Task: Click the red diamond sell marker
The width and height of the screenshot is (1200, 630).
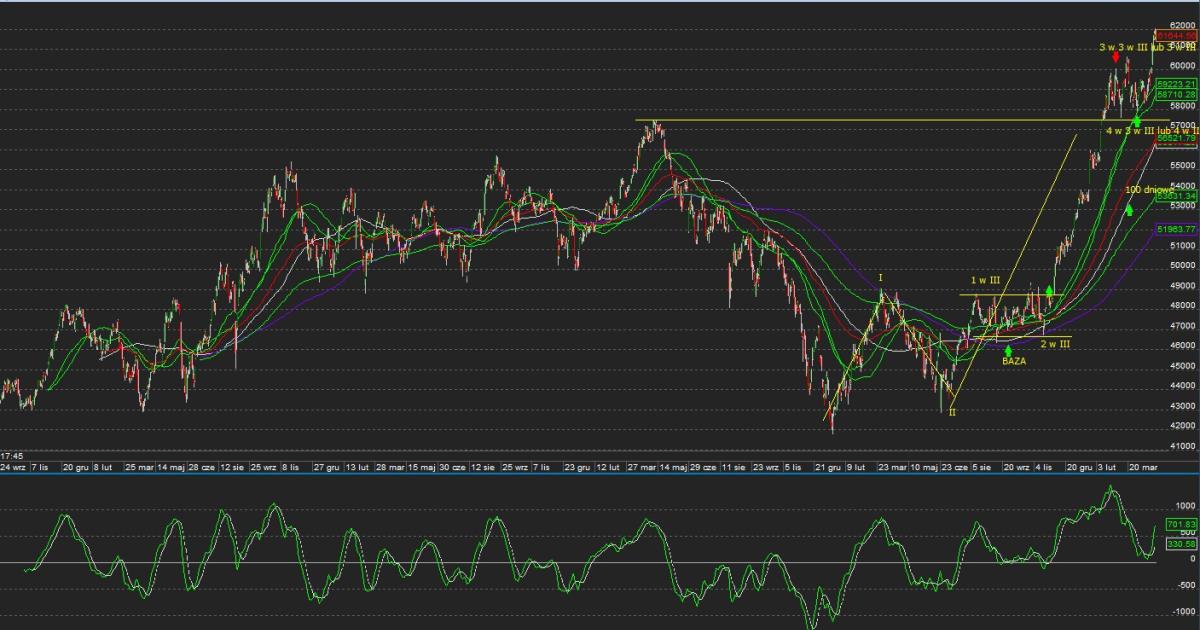Action: pos(1116,57)
